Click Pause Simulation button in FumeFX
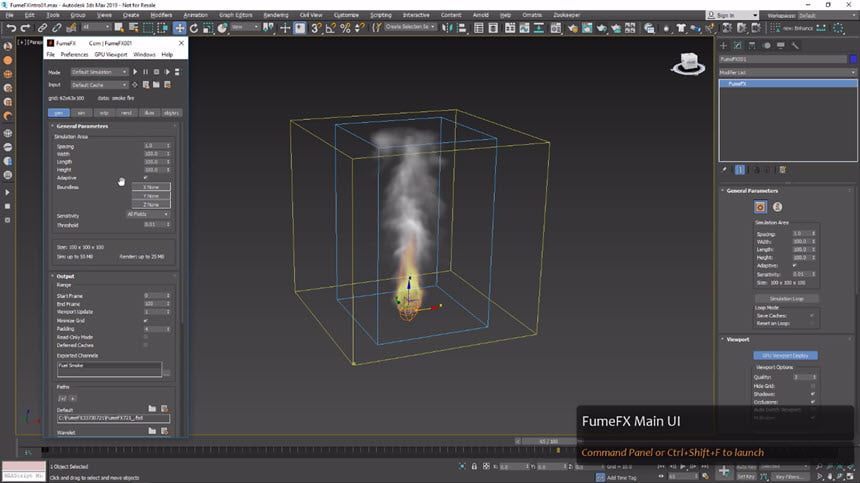Viewport: 860px width, 483px height. click(146, 72)
